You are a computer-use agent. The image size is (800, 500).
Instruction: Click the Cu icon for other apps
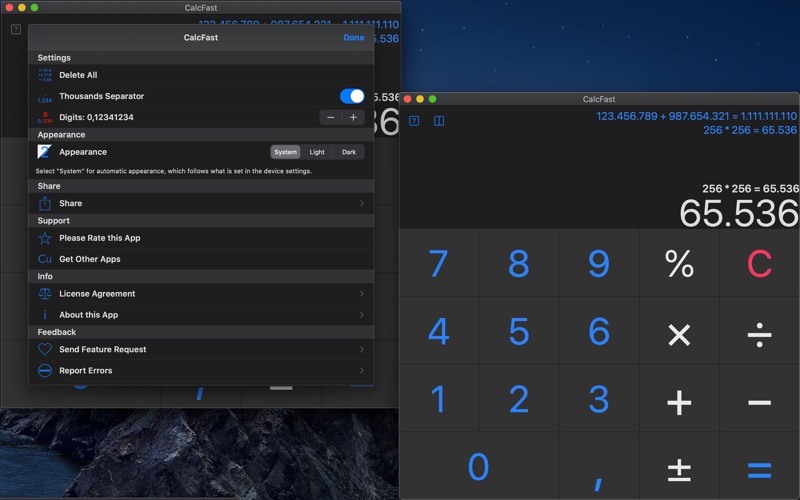(45, 259)
